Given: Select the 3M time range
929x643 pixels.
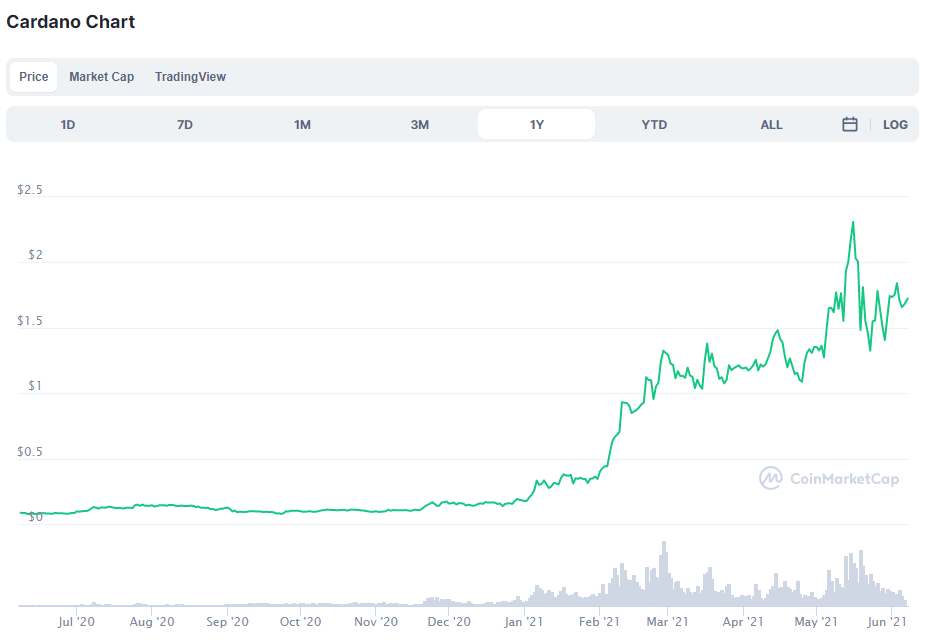Looking at the screenshot, I should coord(419,124).
